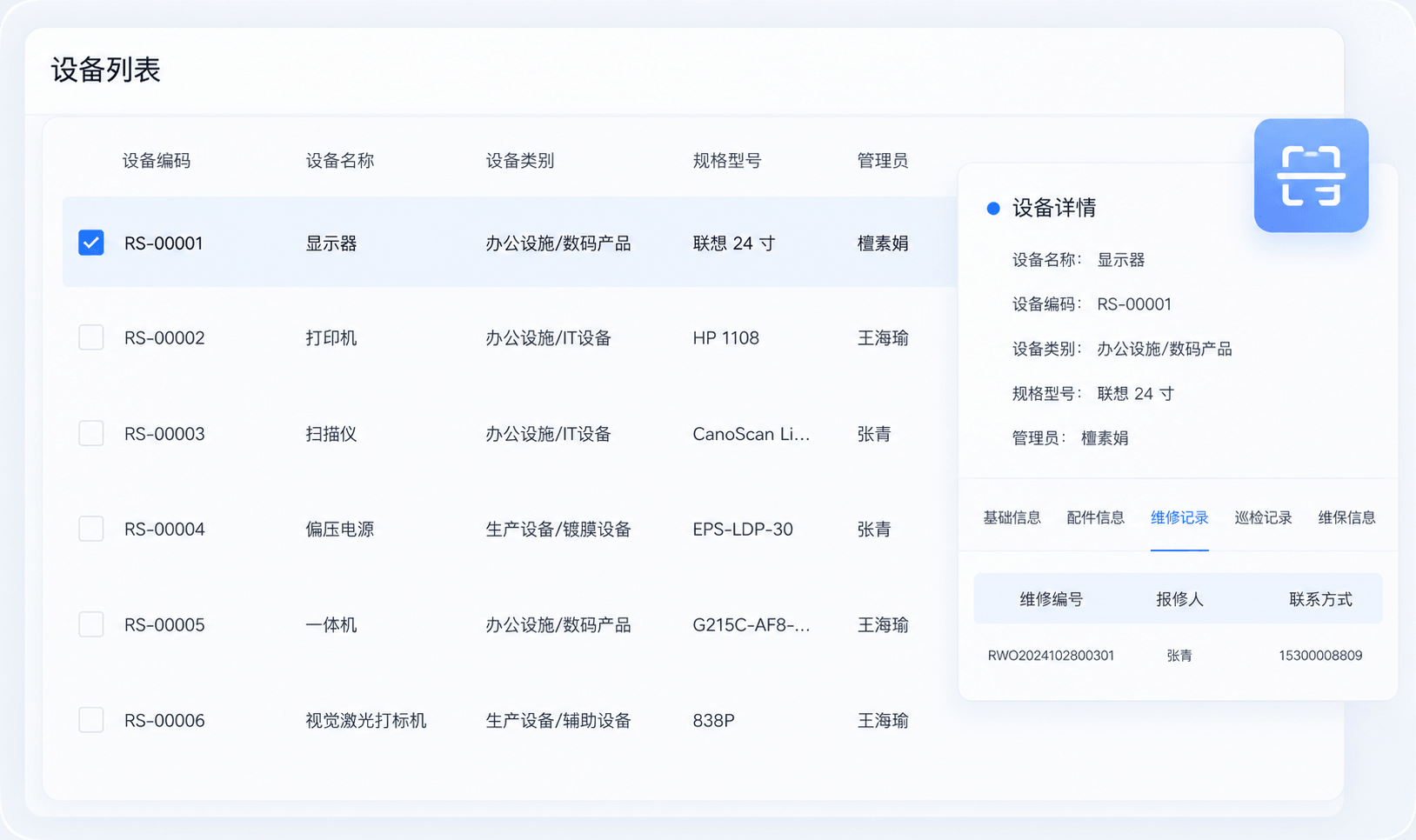Open the 配件信息 tab
This screenshot has height=840, width=1416.
click(x=1095, y=517)
